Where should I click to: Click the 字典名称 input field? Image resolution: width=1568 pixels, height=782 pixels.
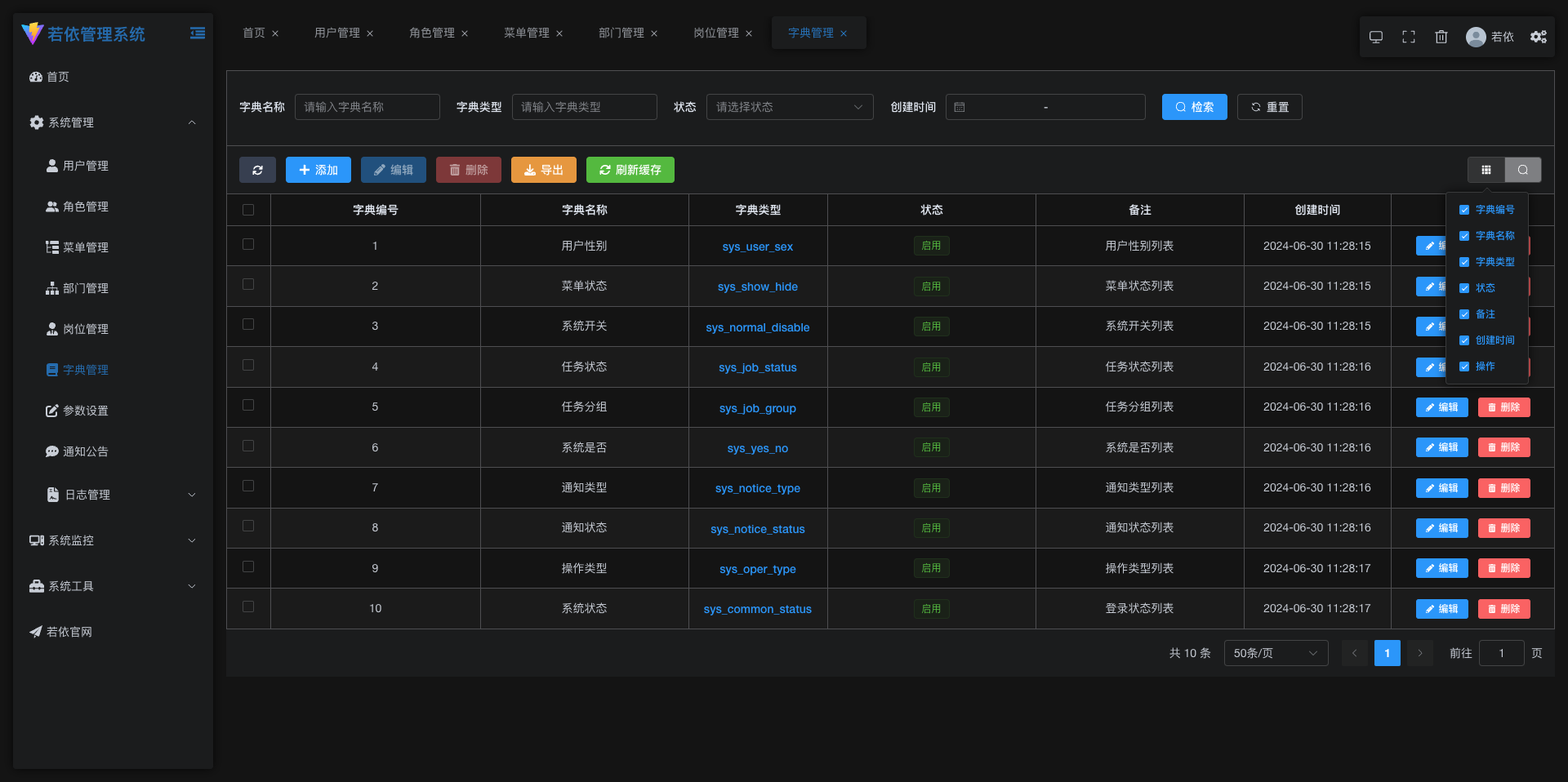click(367, 107)
